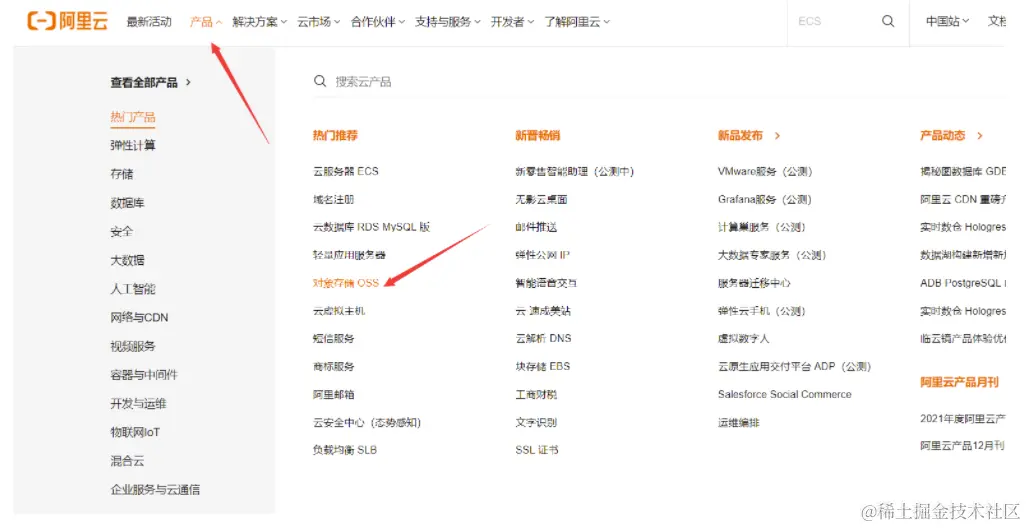Open SSL 证书 link
The height and width of the screenshot is (528, 1027).
536,451
